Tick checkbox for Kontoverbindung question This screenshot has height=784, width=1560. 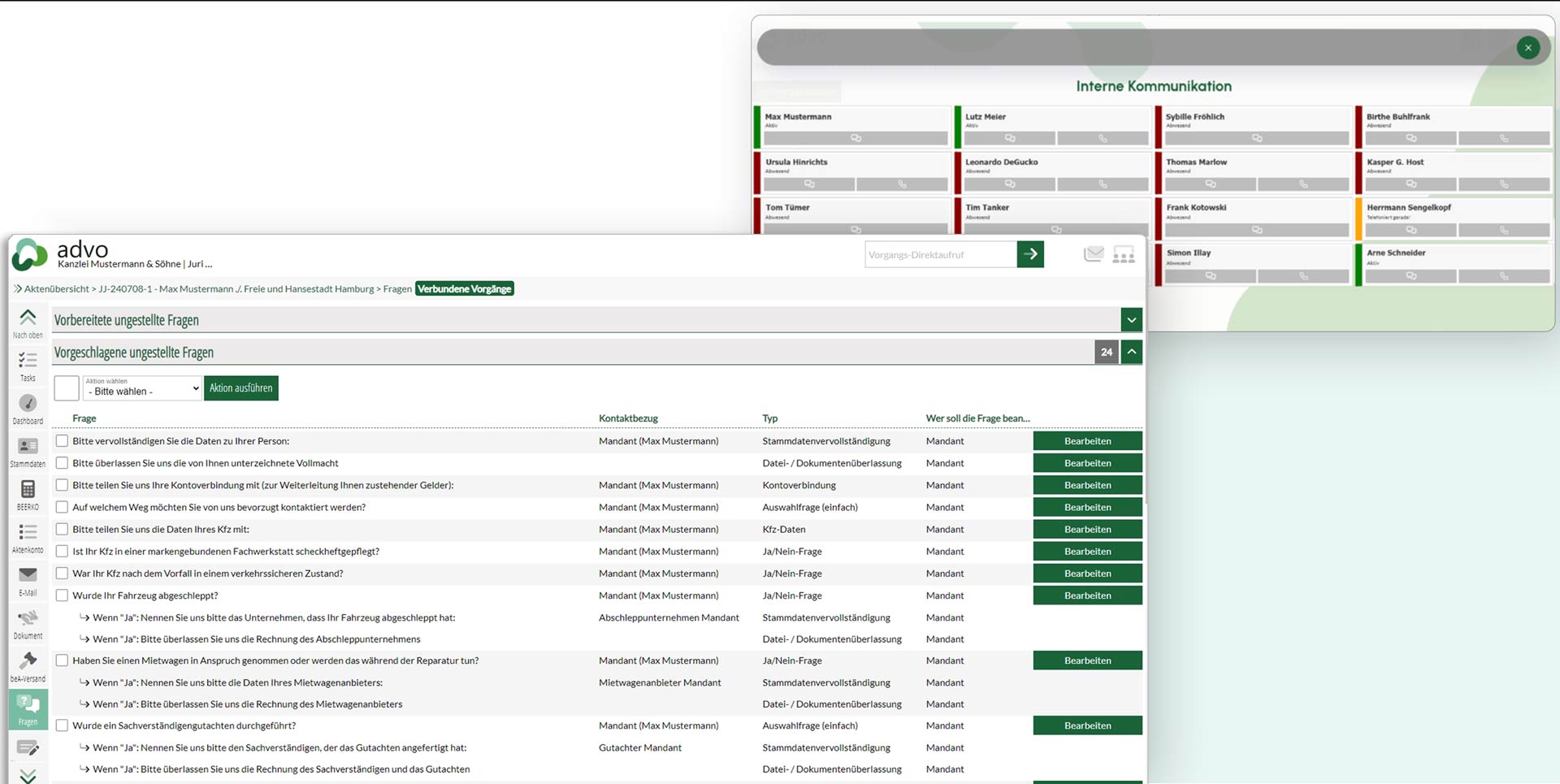pos(62,485)
